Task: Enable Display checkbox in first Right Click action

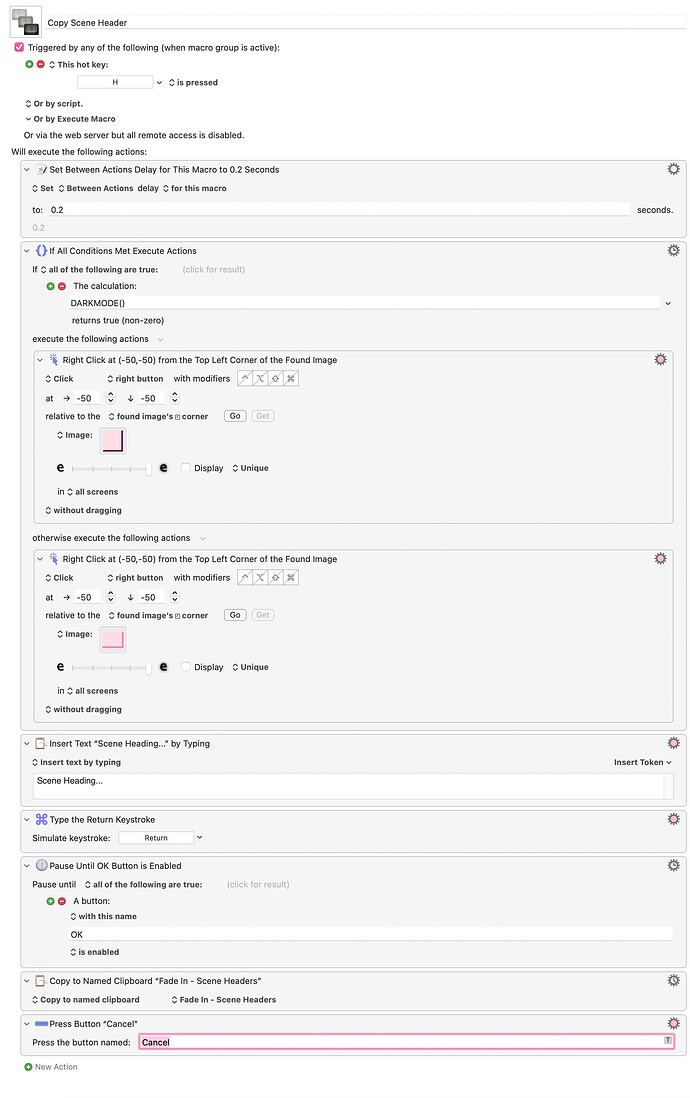Action: (186, 468)
